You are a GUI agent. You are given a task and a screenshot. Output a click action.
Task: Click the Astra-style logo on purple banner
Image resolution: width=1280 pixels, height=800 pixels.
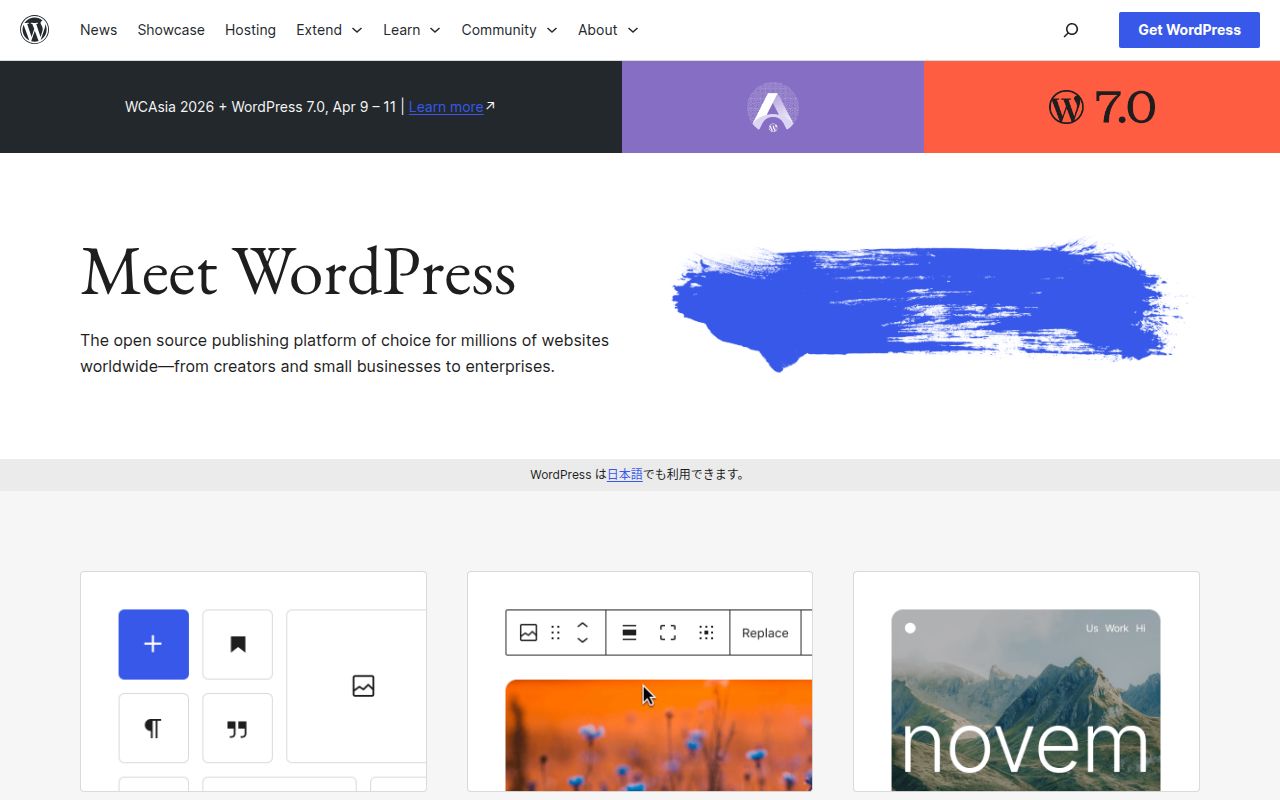click(x=773, y=107)
